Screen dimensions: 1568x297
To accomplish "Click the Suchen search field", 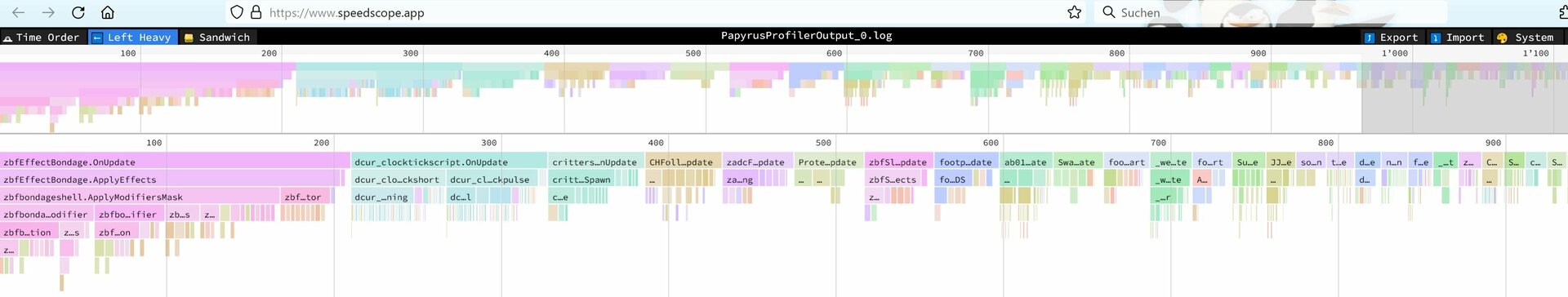I will (1270, 12).
